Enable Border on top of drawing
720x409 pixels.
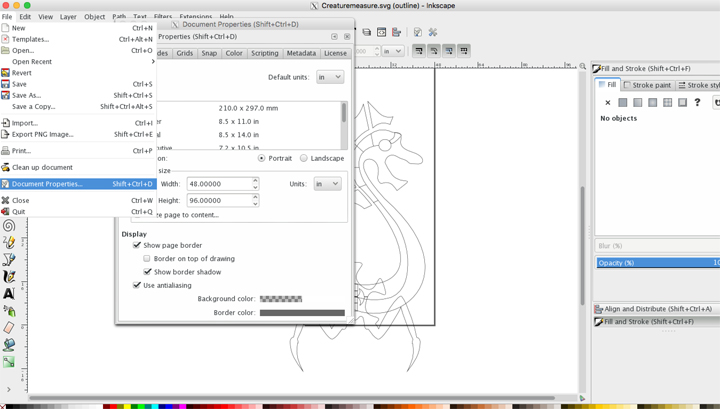click(147, 258)
